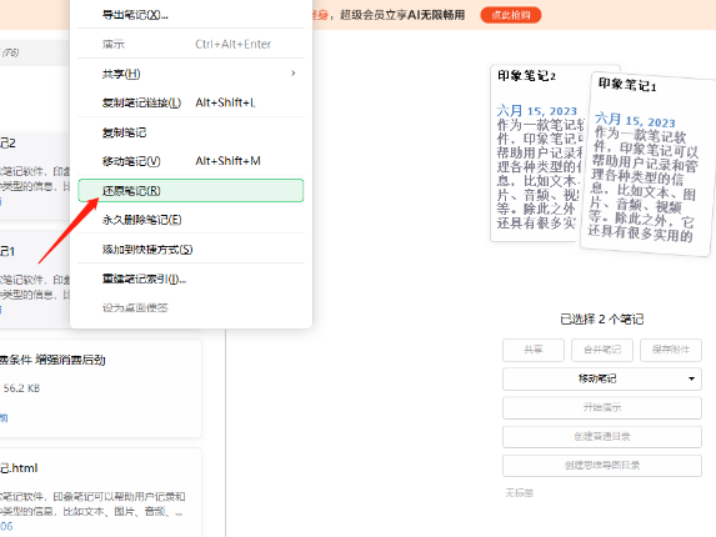Select the 印象笔记1 note thumbnail card
Viewport: 716px width, 537px height.
648,163
